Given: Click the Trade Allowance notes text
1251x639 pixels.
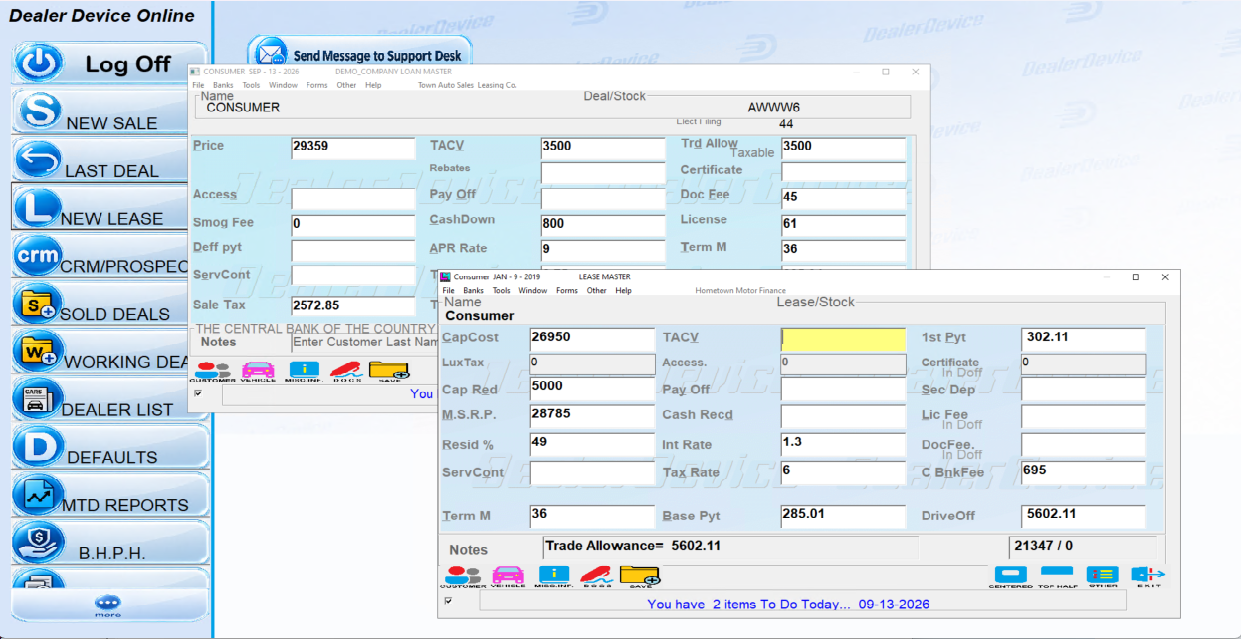Looking at the screenshot, I should click(633, 546).
